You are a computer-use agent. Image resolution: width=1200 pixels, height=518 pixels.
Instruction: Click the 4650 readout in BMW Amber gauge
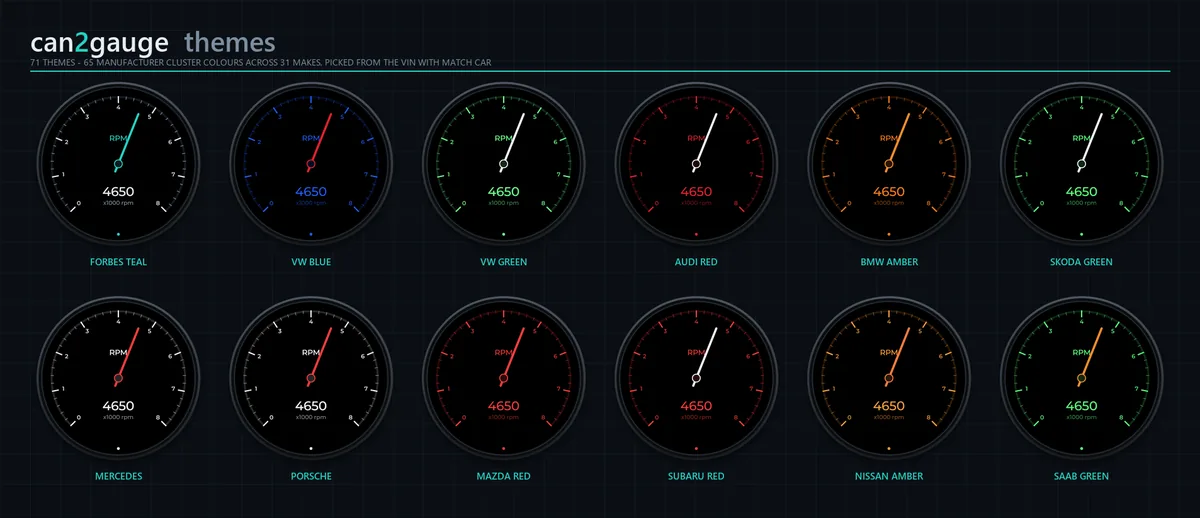click(889, 192)
